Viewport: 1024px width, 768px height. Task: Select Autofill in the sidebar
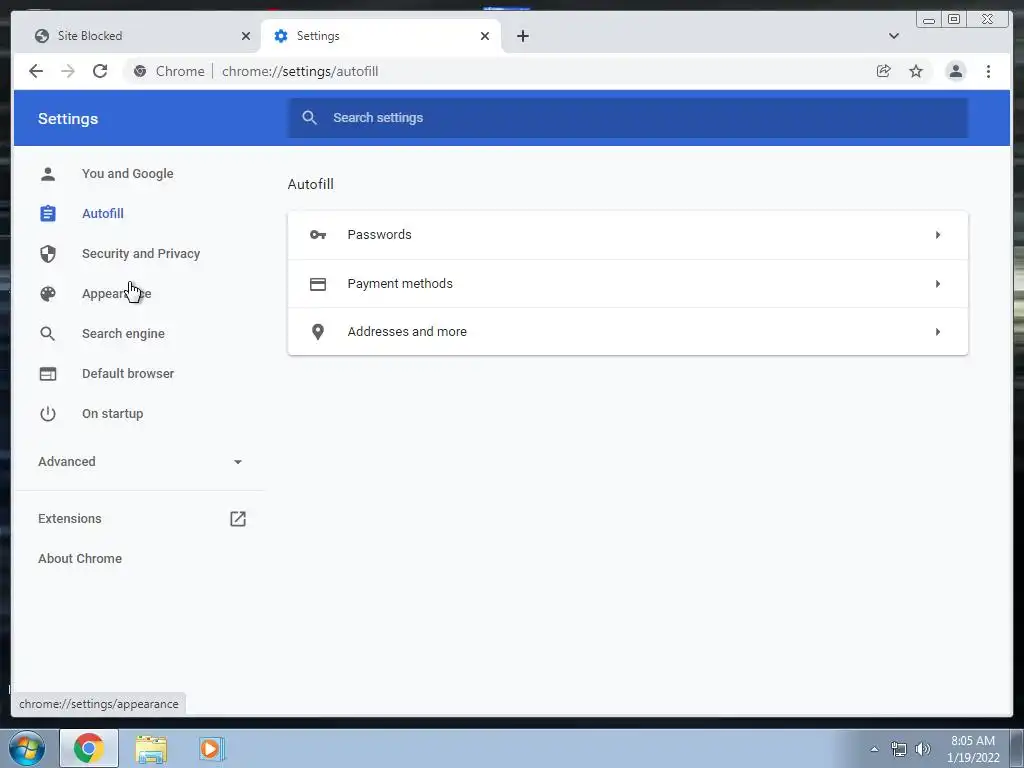pos(103,214)
